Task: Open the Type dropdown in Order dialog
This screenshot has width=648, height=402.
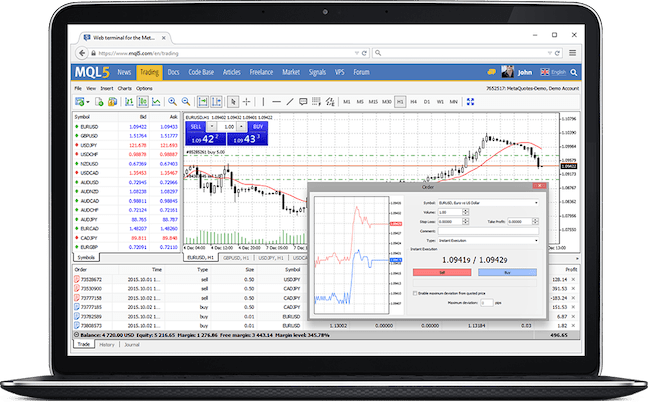Action: 488,240
